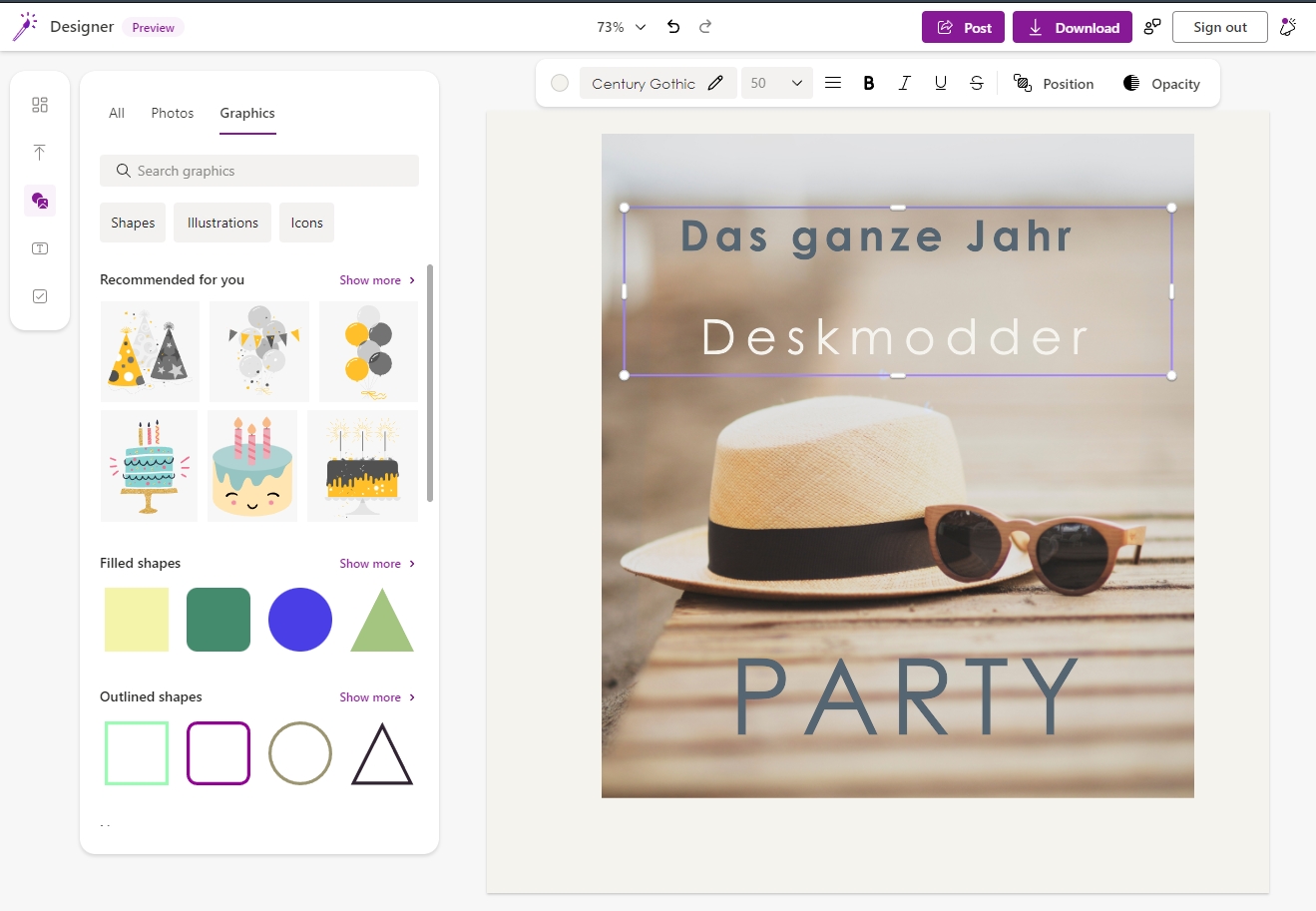
Task: Add the blue filled circle shape
Action: (x=300, y=620)
